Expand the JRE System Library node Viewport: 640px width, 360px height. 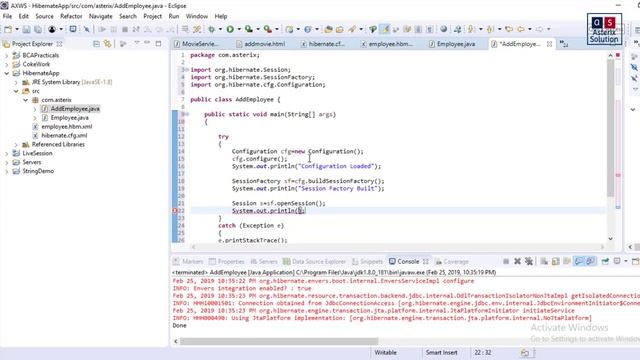16,82
